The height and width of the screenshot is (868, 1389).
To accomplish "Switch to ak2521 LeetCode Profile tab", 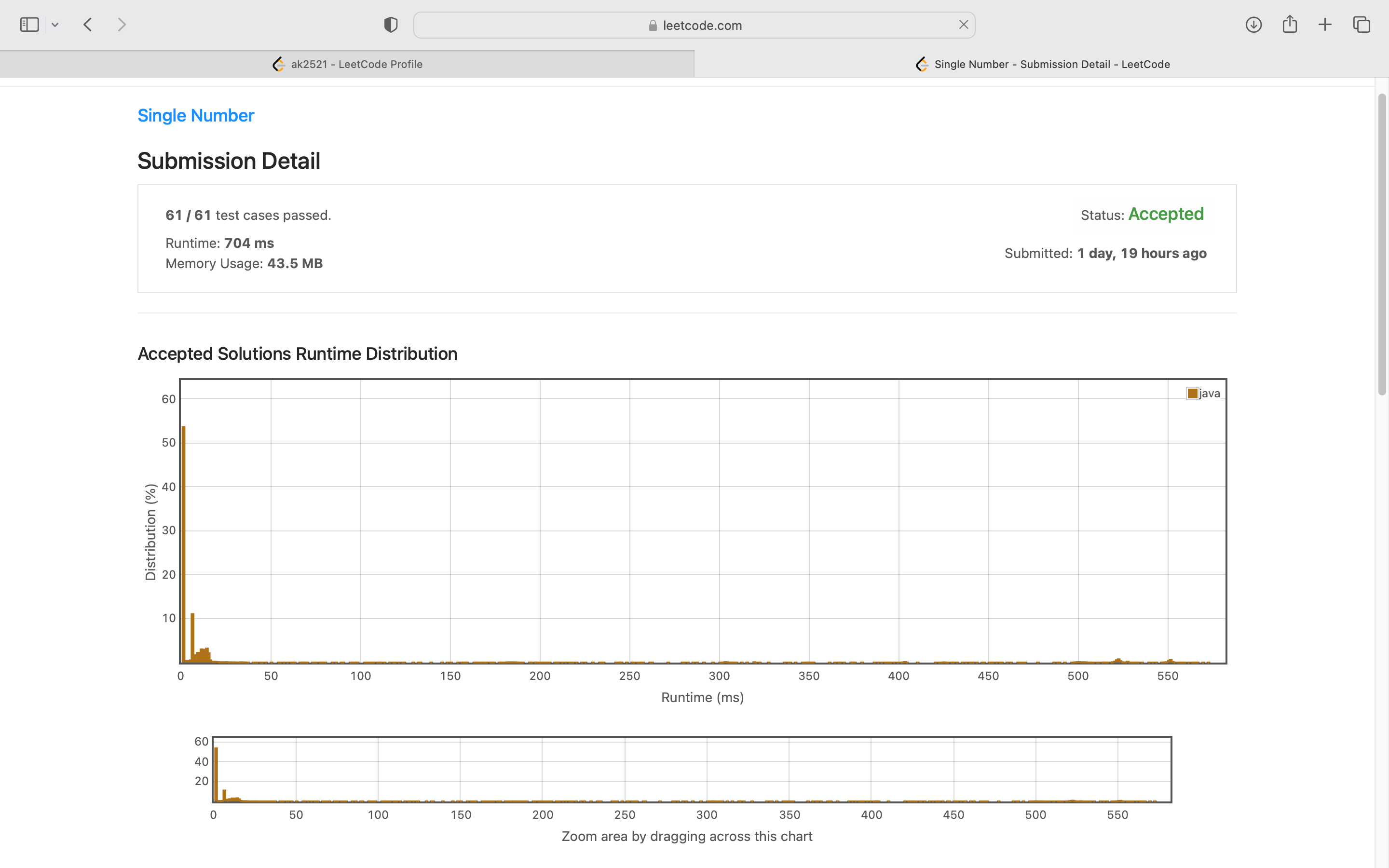I will [x=347, y=64].
